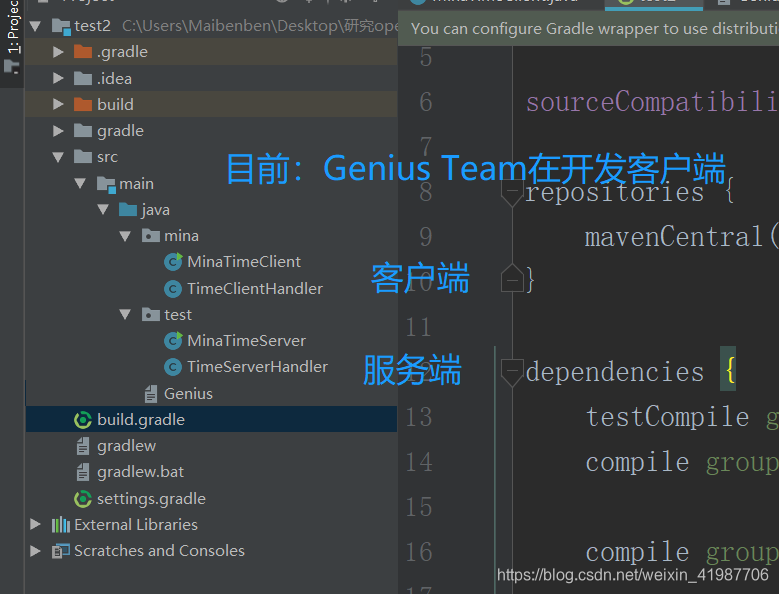Select settings.gradle in the project tree
Image resolution: width=779 pixels, height=594 pixels.
[x=152, y=499]
